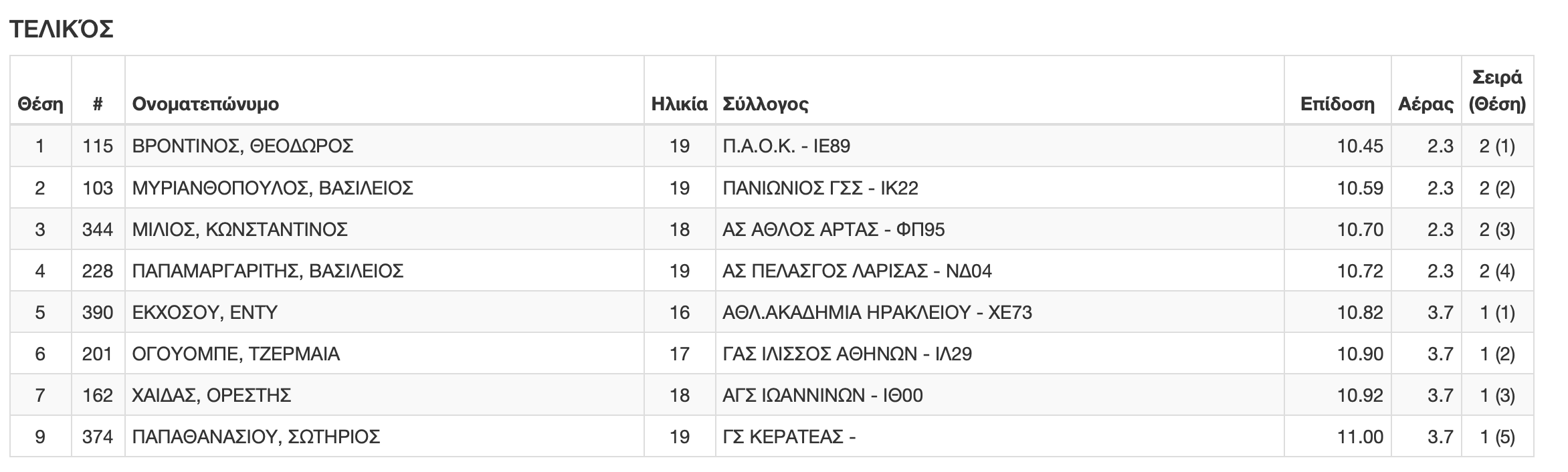Open ΟΓΟΥΟΜΠΕ, ΤΖΕΡΜΑΙΑ entry
The height and width of the screenshot is (472, 1568).
(x=236, y=354)
